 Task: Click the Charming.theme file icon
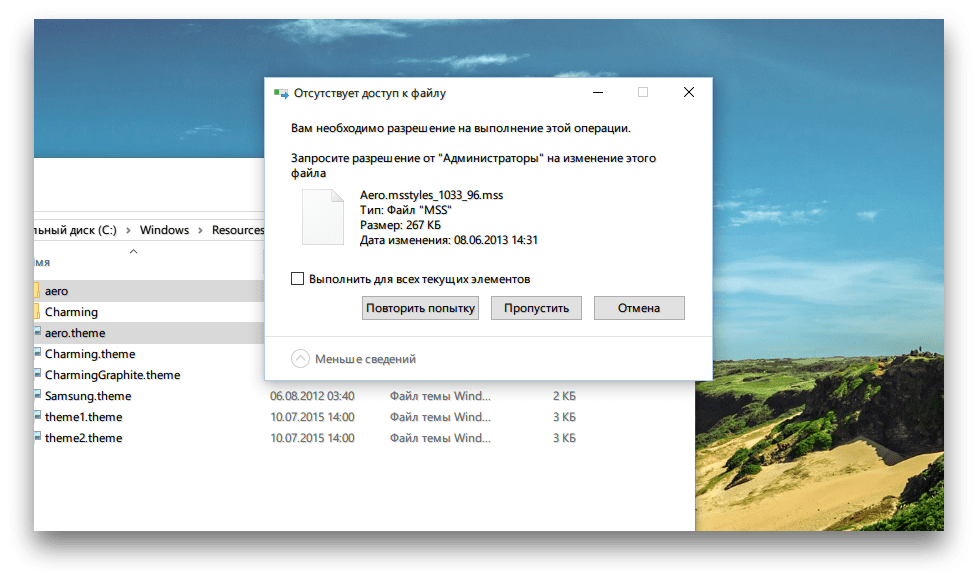tap(37, 354)
